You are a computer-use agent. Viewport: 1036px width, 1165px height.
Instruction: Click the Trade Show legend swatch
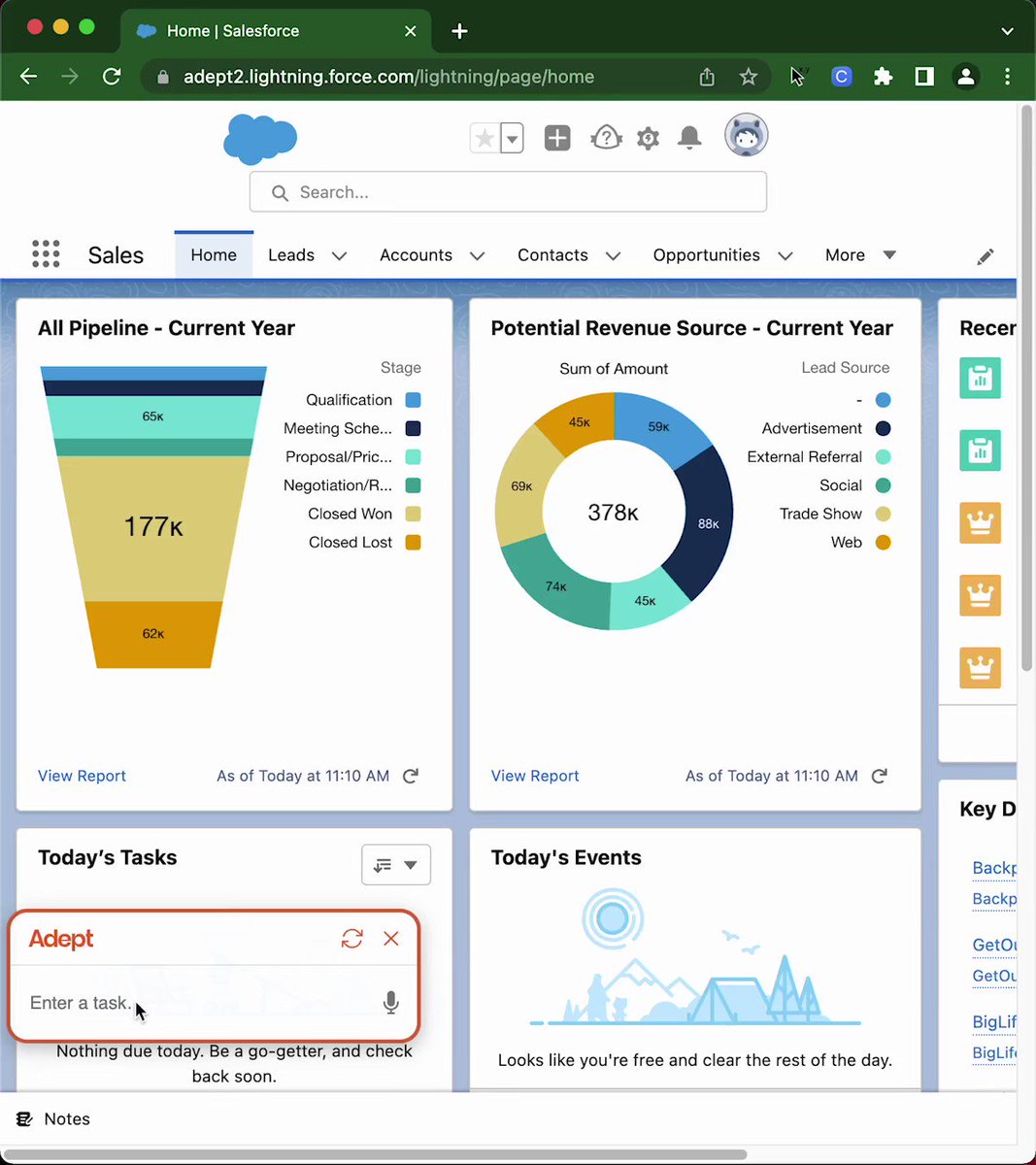point(883,514)
